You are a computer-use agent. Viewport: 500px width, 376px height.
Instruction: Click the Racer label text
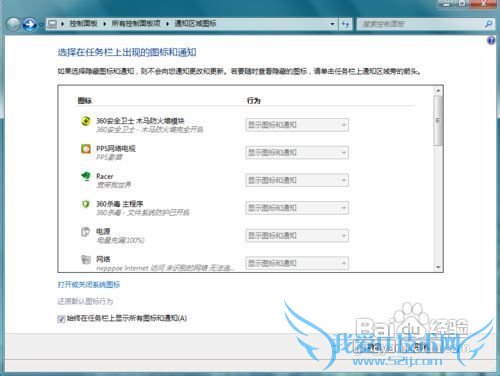click(x=105, y=176)
